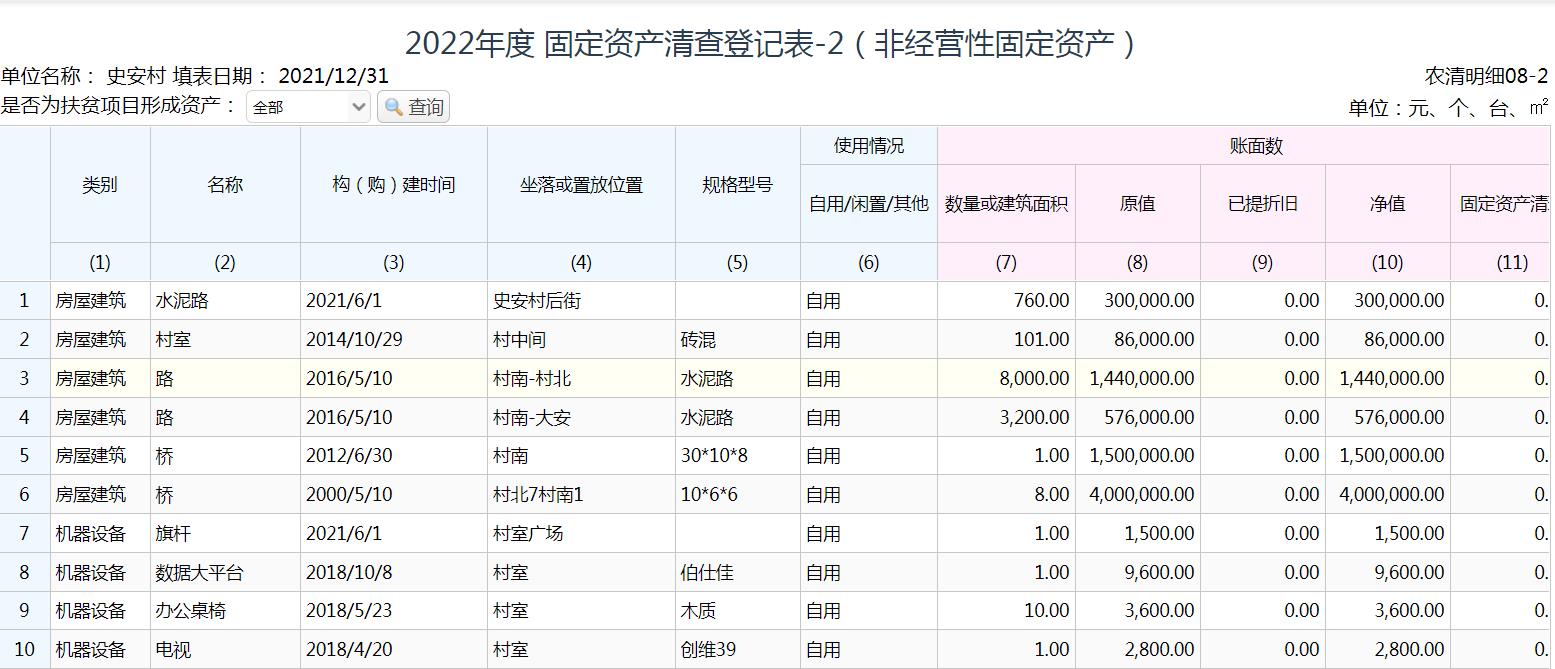
Task: Click the 创维39 specification cell
Action: 737,650
